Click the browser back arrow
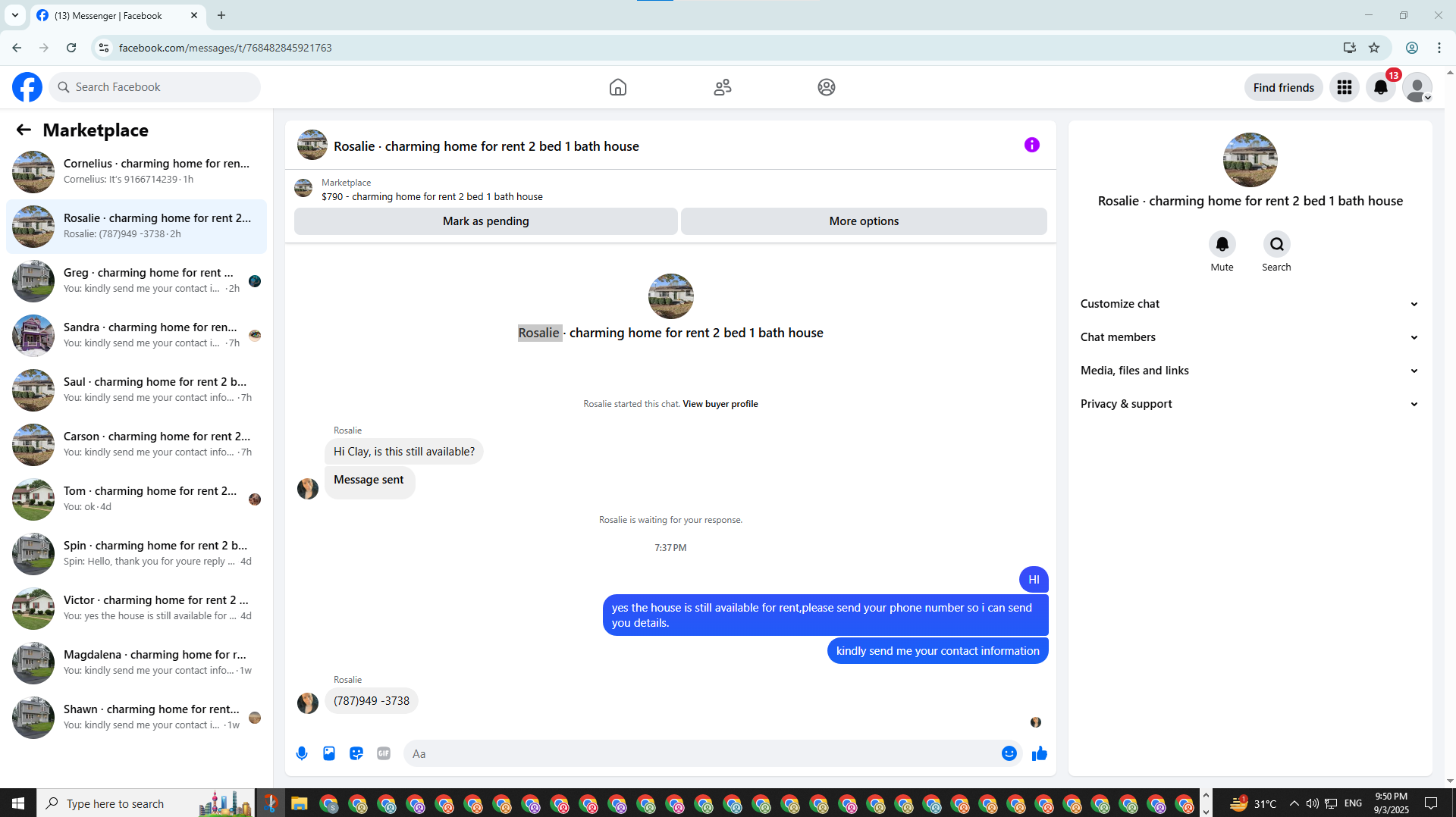This screenshot has width=1456, height=817. pyautogui.click(x=17, y=48)
